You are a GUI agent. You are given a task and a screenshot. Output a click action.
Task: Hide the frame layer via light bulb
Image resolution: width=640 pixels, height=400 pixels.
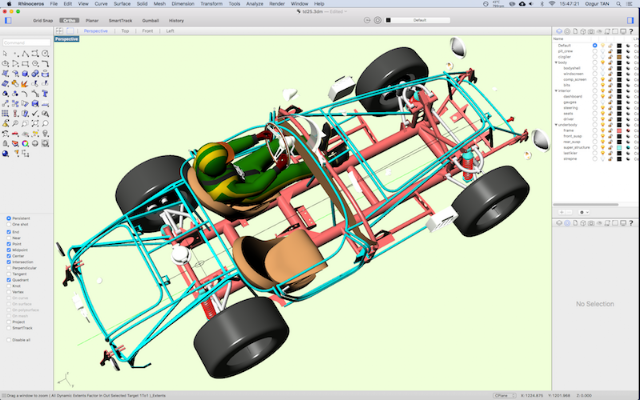[x=603, y=130]
